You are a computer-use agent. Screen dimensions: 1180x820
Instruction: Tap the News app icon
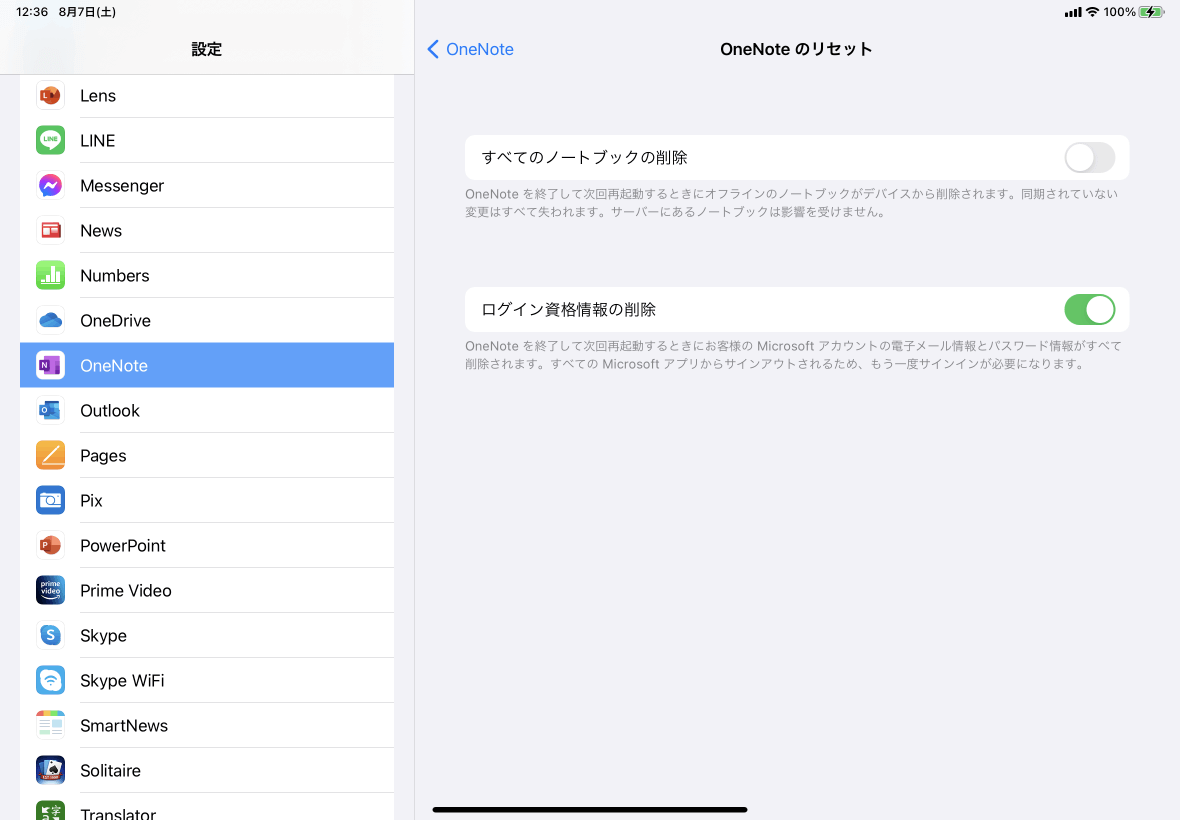50,230
